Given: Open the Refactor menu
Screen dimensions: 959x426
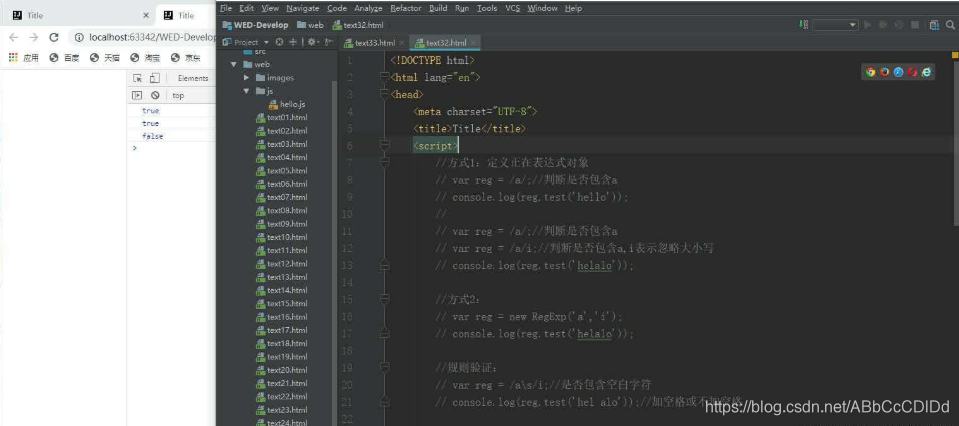Looking at the screenshot, I should pyautogui.click(x=406, y=8).
